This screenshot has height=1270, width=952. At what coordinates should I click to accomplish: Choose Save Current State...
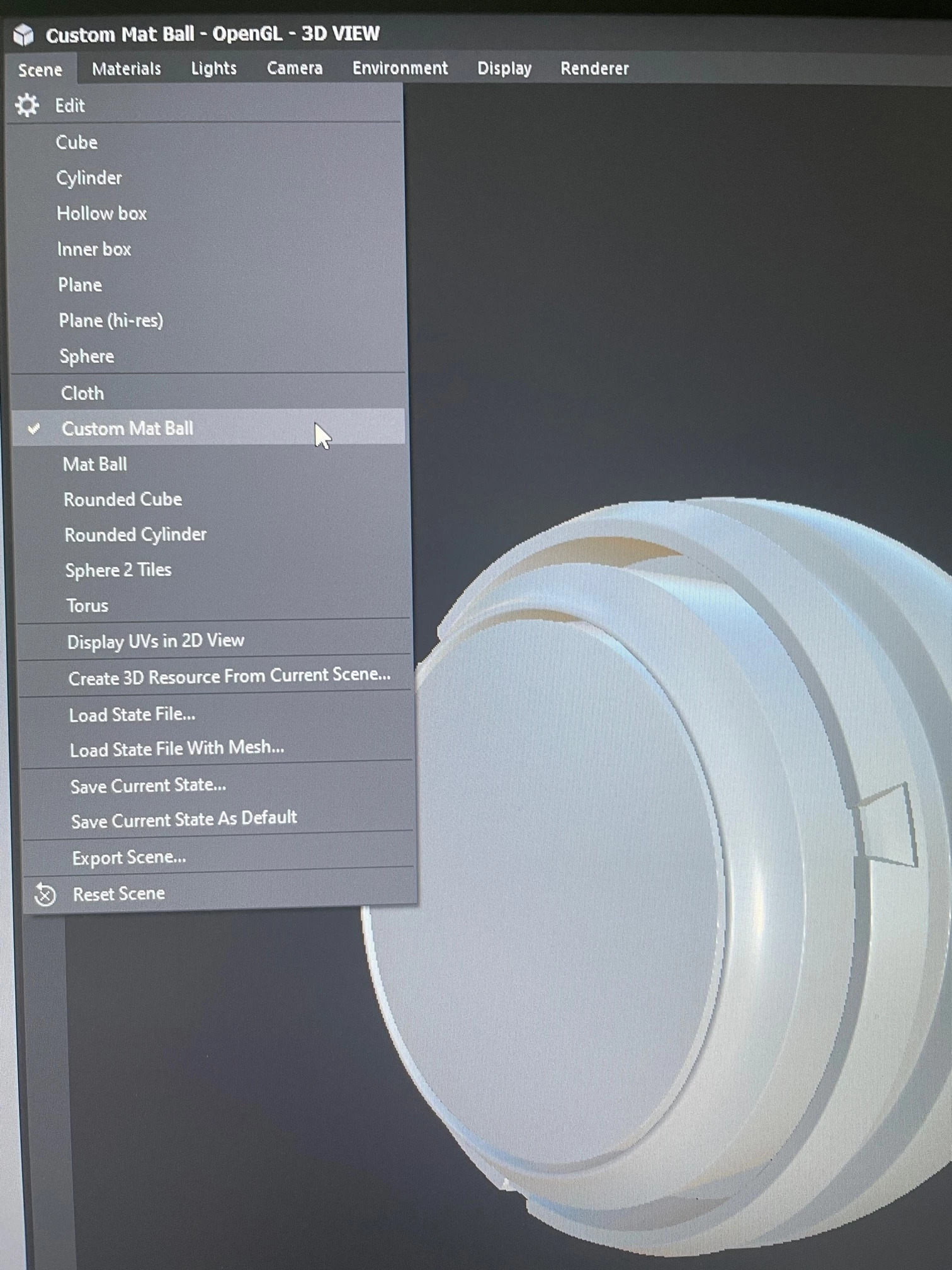[x=217, y=786]
